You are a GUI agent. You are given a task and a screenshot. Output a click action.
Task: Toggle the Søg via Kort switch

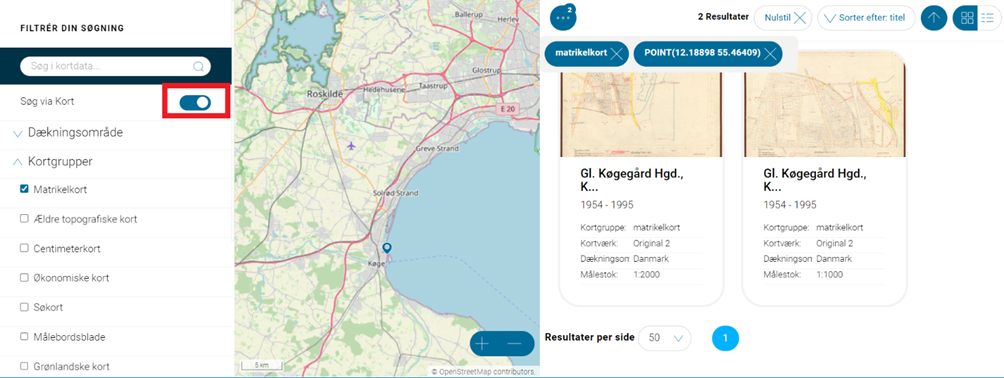(195, 102)
